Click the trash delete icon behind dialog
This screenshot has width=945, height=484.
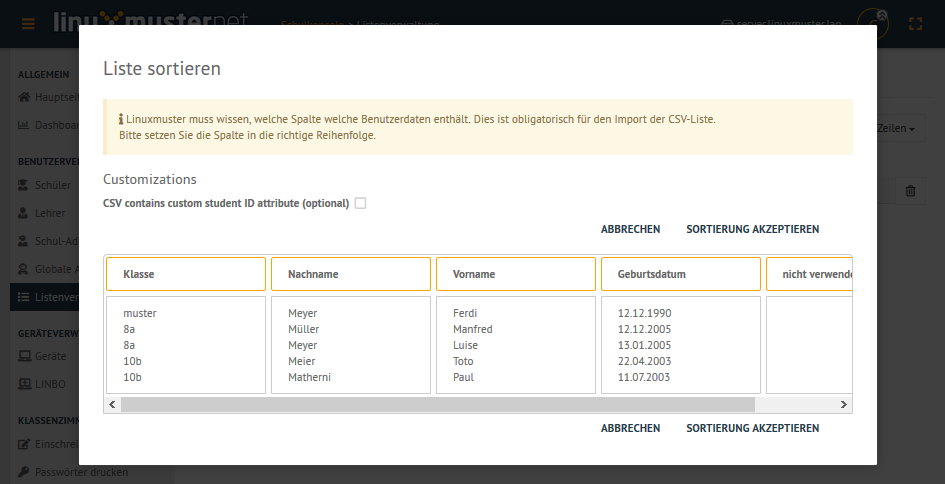[x=910, y=191]
